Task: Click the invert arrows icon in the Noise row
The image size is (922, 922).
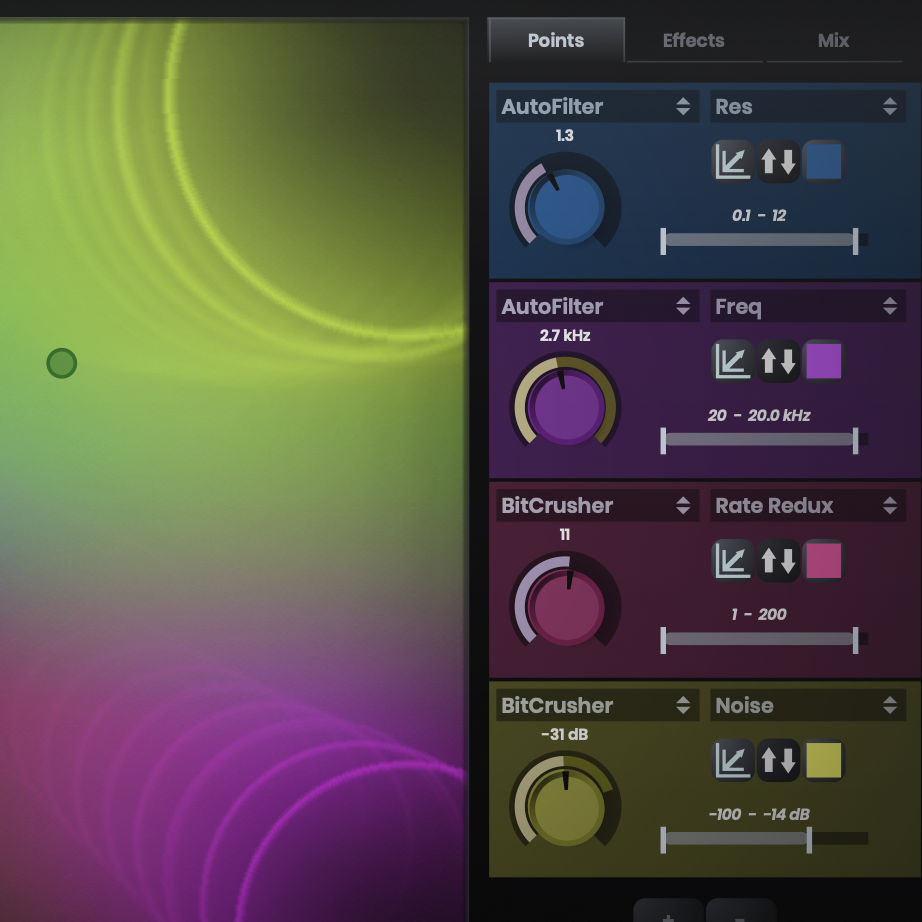Action: tap(778, 760)
